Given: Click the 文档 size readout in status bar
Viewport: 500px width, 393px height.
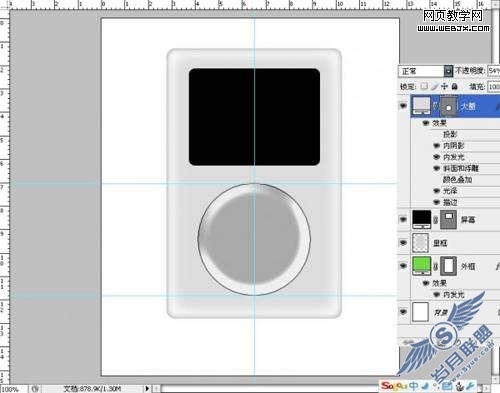Looking at the screenshot, I should [92, 389].
